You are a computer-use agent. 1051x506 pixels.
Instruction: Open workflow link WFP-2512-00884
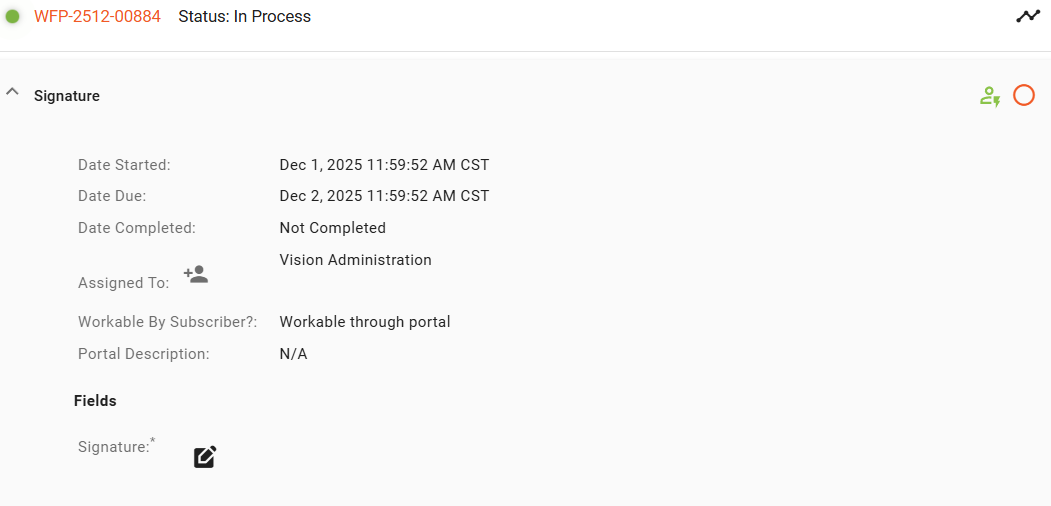[97, 16]
